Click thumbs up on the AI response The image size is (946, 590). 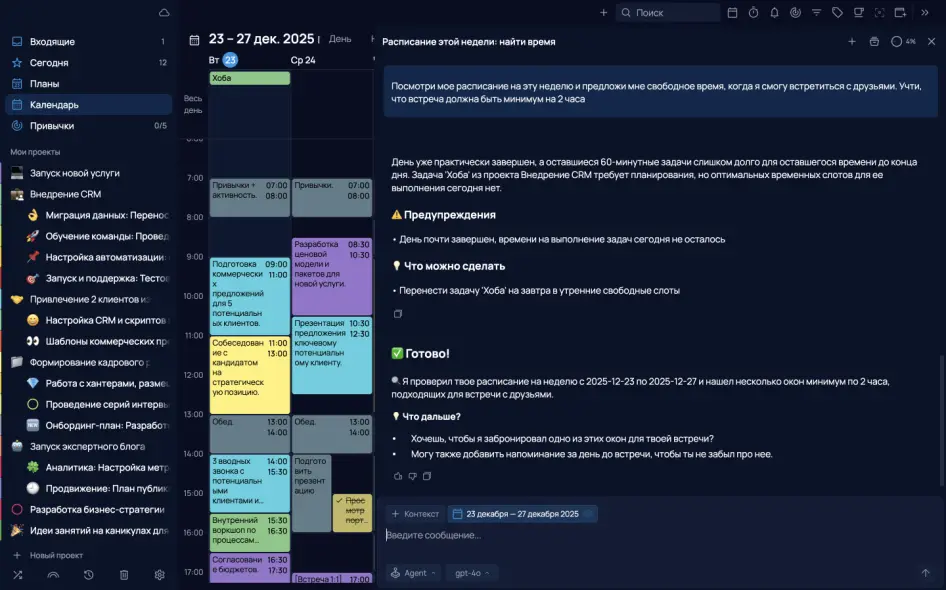pos(397,476)
